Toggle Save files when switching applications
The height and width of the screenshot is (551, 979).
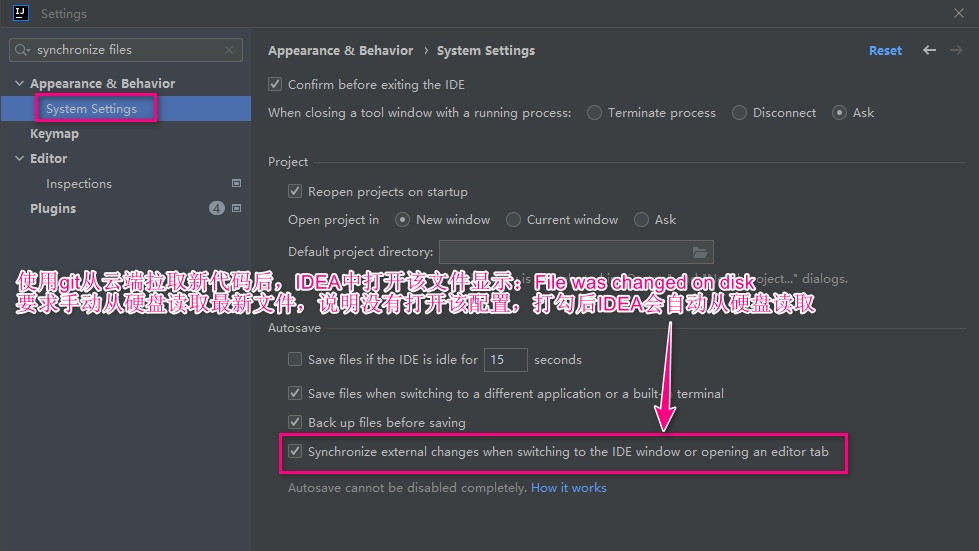(295, 394)
